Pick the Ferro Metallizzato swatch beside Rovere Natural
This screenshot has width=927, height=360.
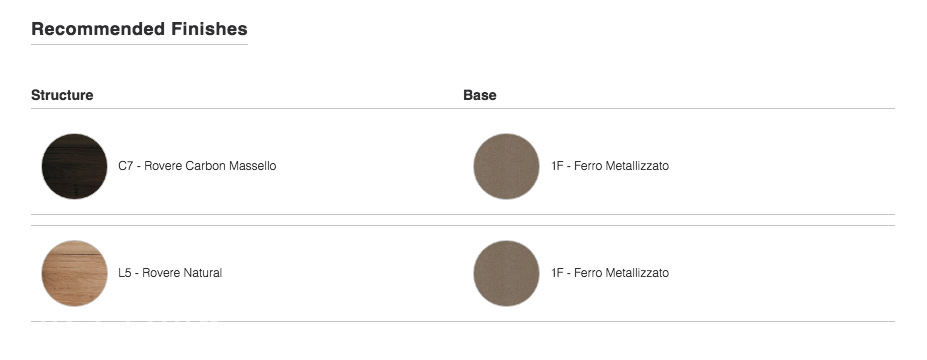pyautogui.click(x=507, y=273)
